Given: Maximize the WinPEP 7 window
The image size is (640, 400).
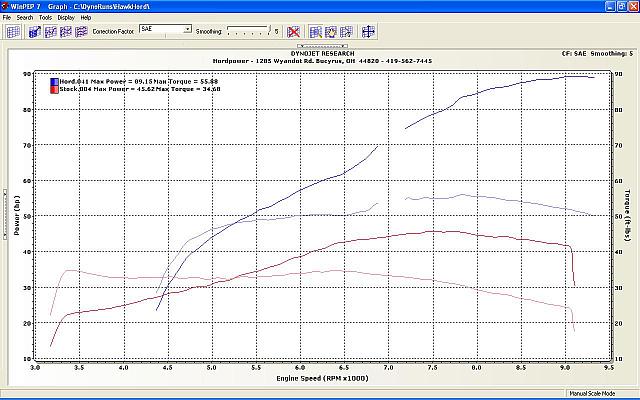Looking at the screenshot, I should click(x=621, y=6).
